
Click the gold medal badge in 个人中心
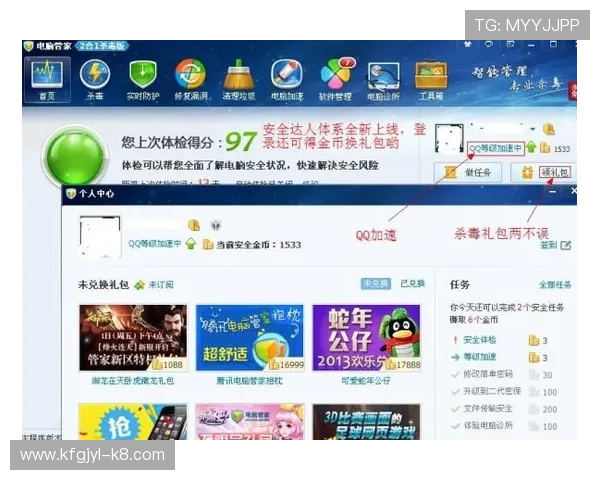click(x=194, y=225)
